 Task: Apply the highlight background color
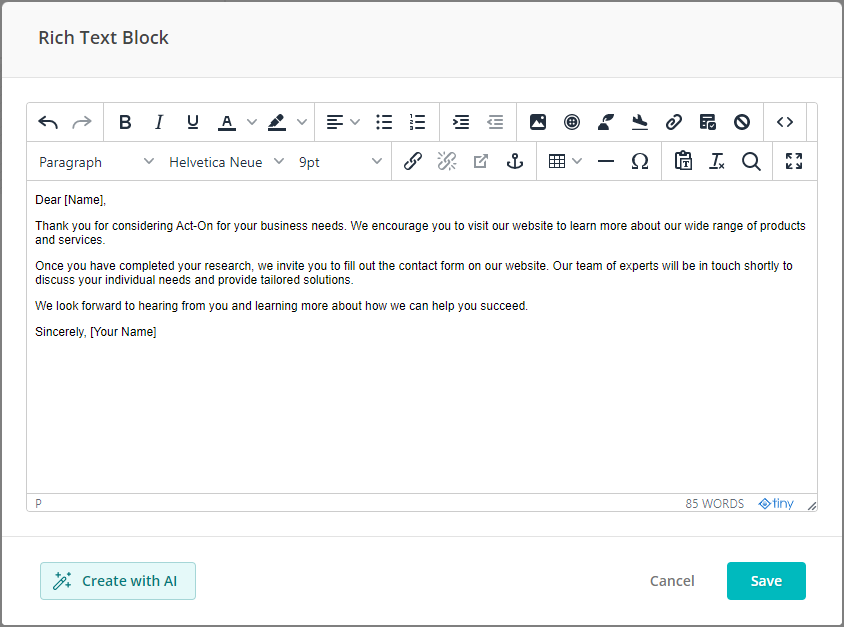click(277, 122)
